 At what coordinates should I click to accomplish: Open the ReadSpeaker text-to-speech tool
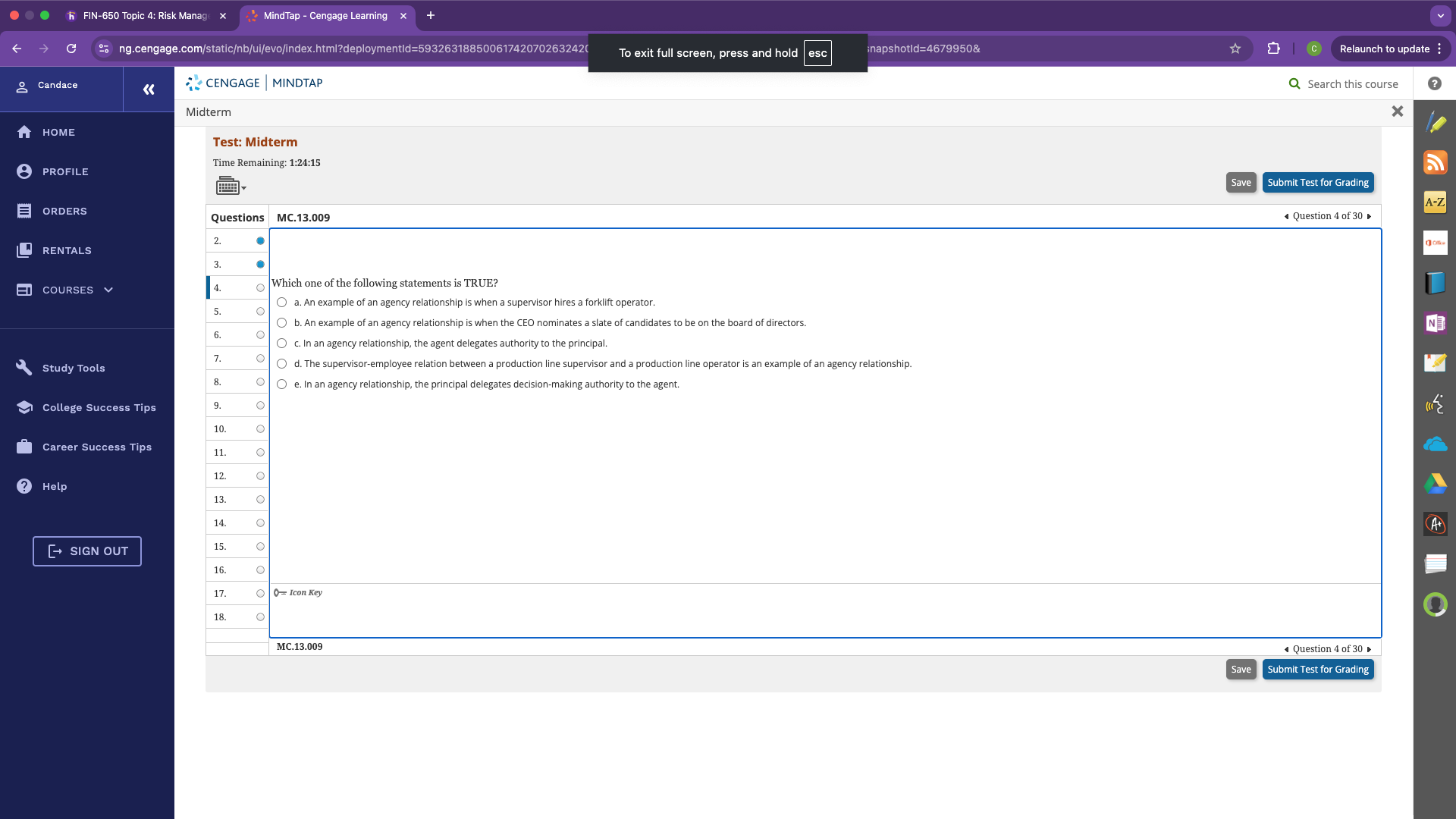coord(1435,404)
